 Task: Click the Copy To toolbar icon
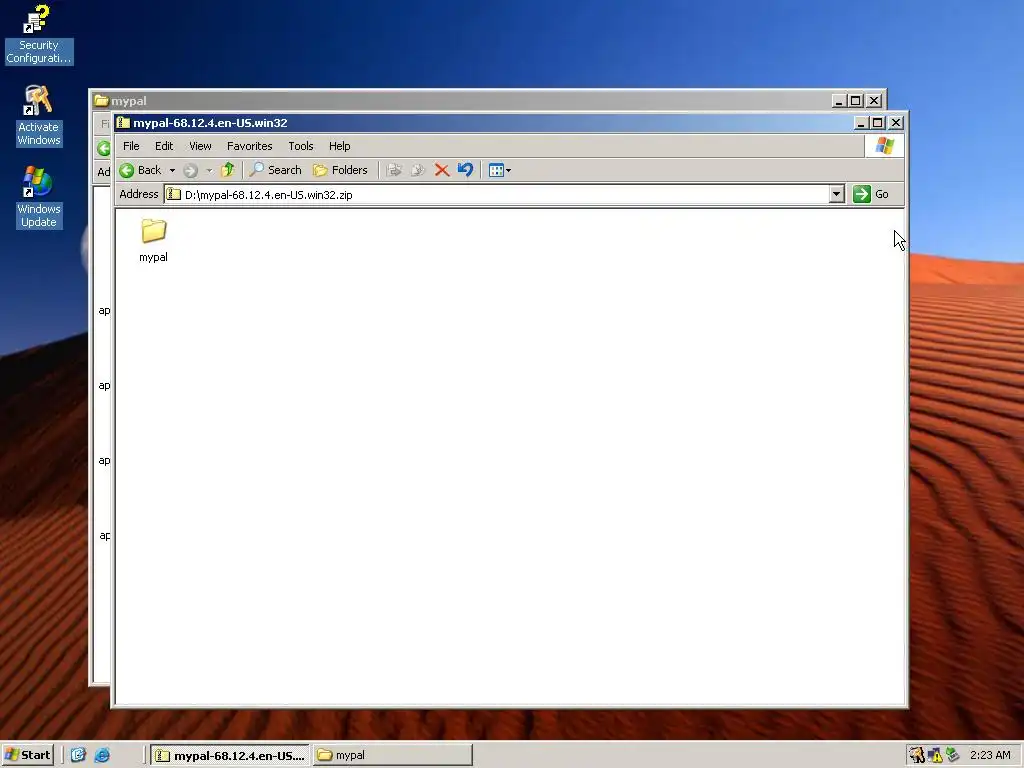pyautogui.click(x=418, y=170)
